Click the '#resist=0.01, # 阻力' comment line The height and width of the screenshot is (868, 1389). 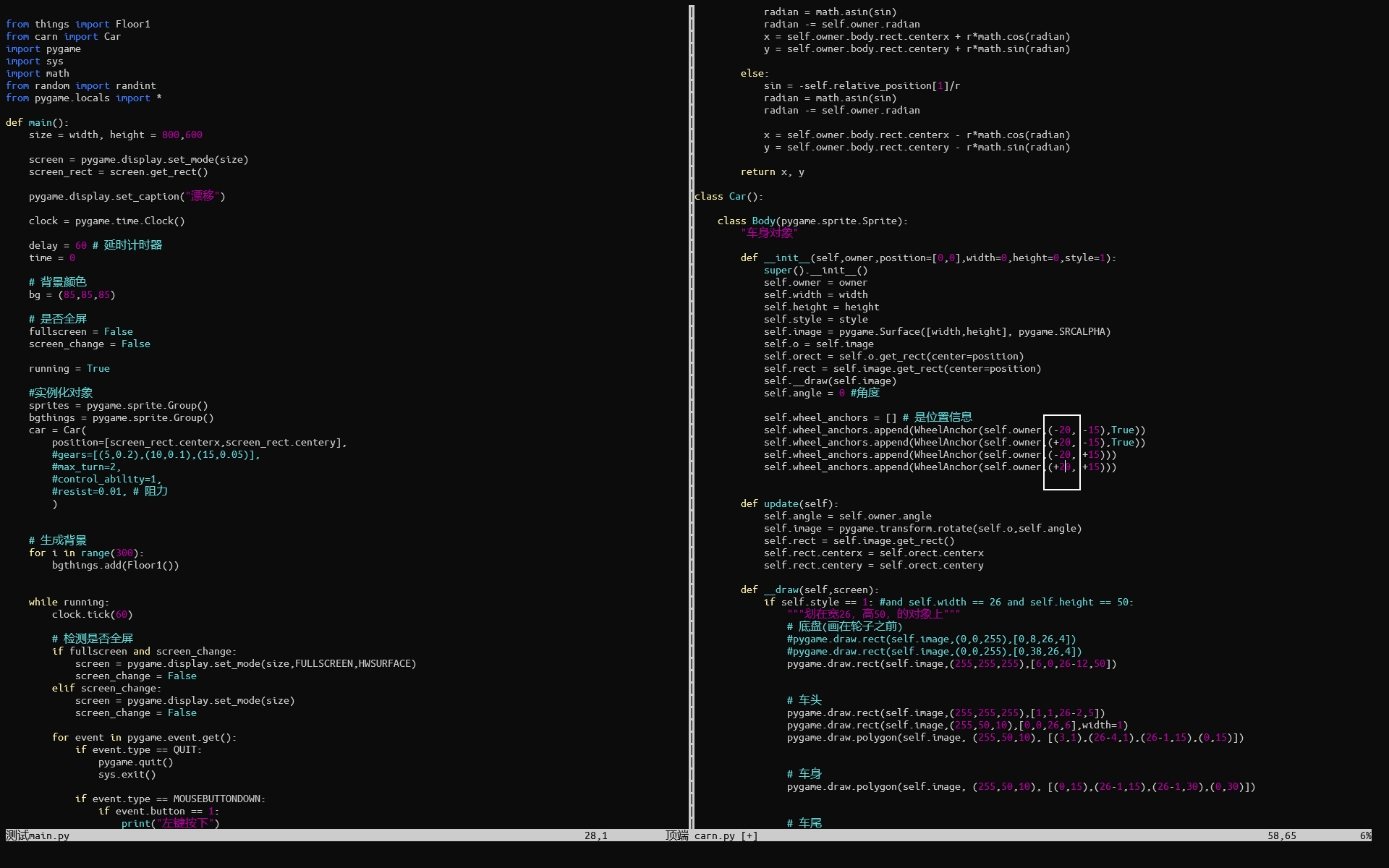[110, 491]
